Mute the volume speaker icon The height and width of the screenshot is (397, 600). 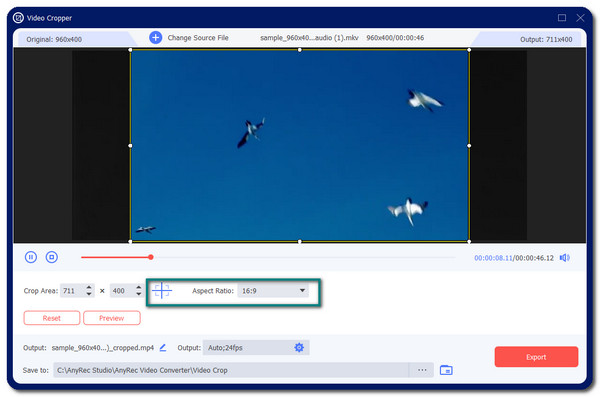click(x=565, y=258)
